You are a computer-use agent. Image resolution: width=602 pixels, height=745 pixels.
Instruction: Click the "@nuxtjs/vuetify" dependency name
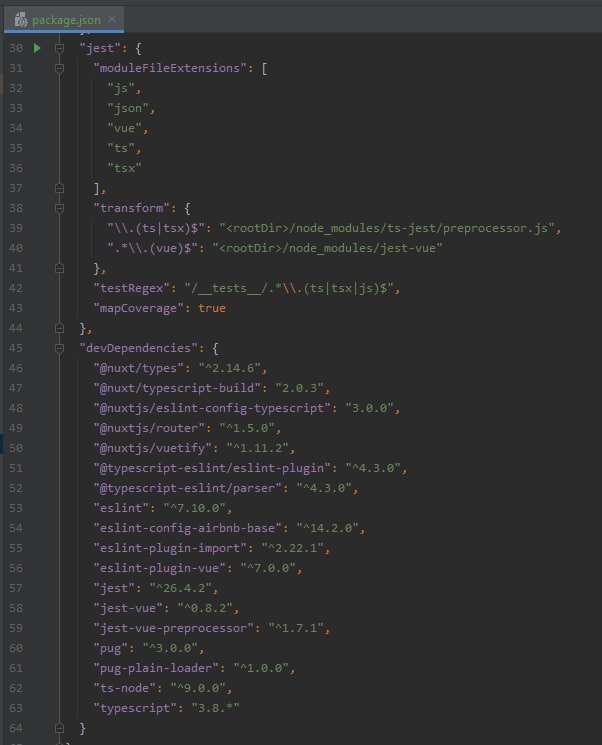tap(152, 448)
